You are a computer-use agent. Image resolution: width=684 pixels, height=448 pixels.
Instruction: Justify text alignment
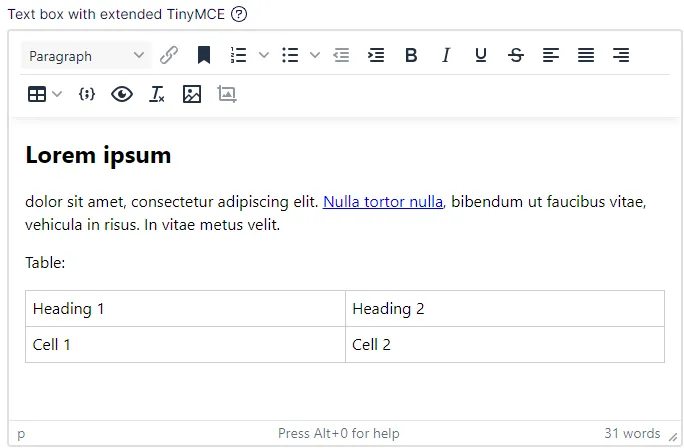click(x=585, y=55)
